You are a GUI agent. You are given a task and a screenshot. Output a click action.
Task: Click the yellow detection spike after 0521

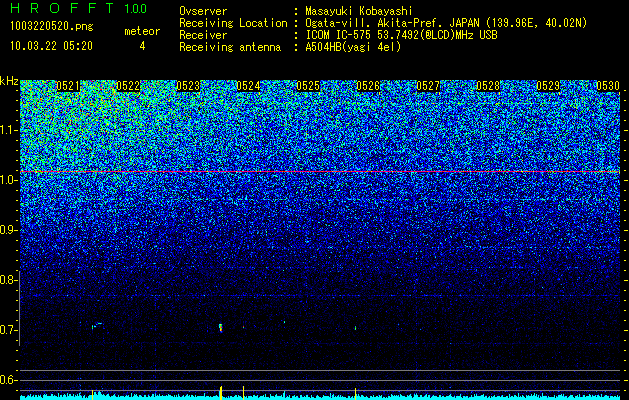[93, 394]
